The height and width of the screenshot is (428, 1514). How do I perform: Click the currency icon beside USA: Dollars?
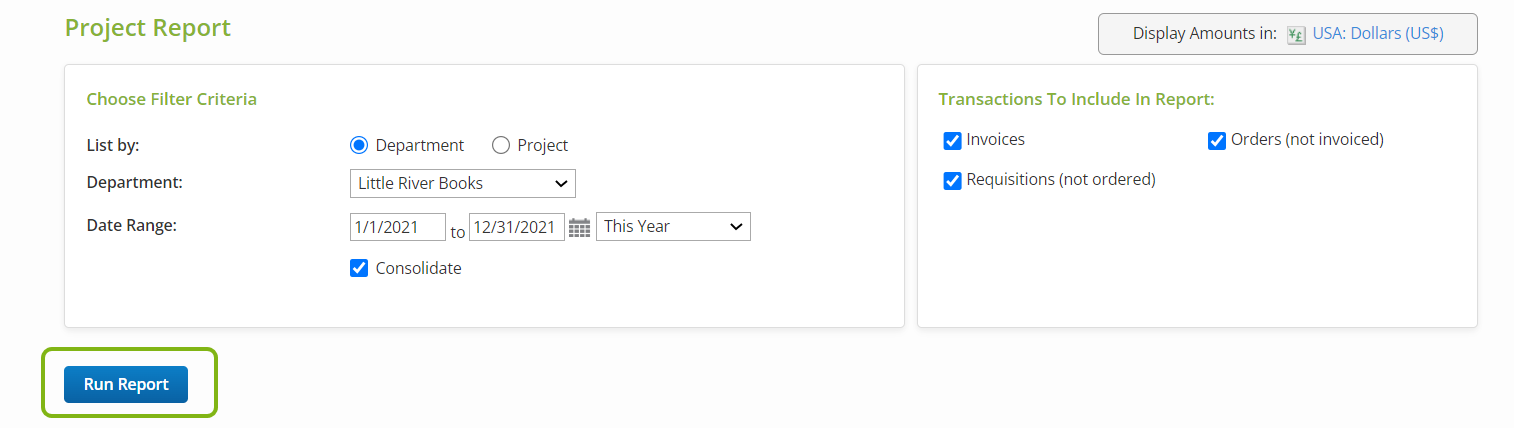pyautogui.click(x=1296, y=34)
